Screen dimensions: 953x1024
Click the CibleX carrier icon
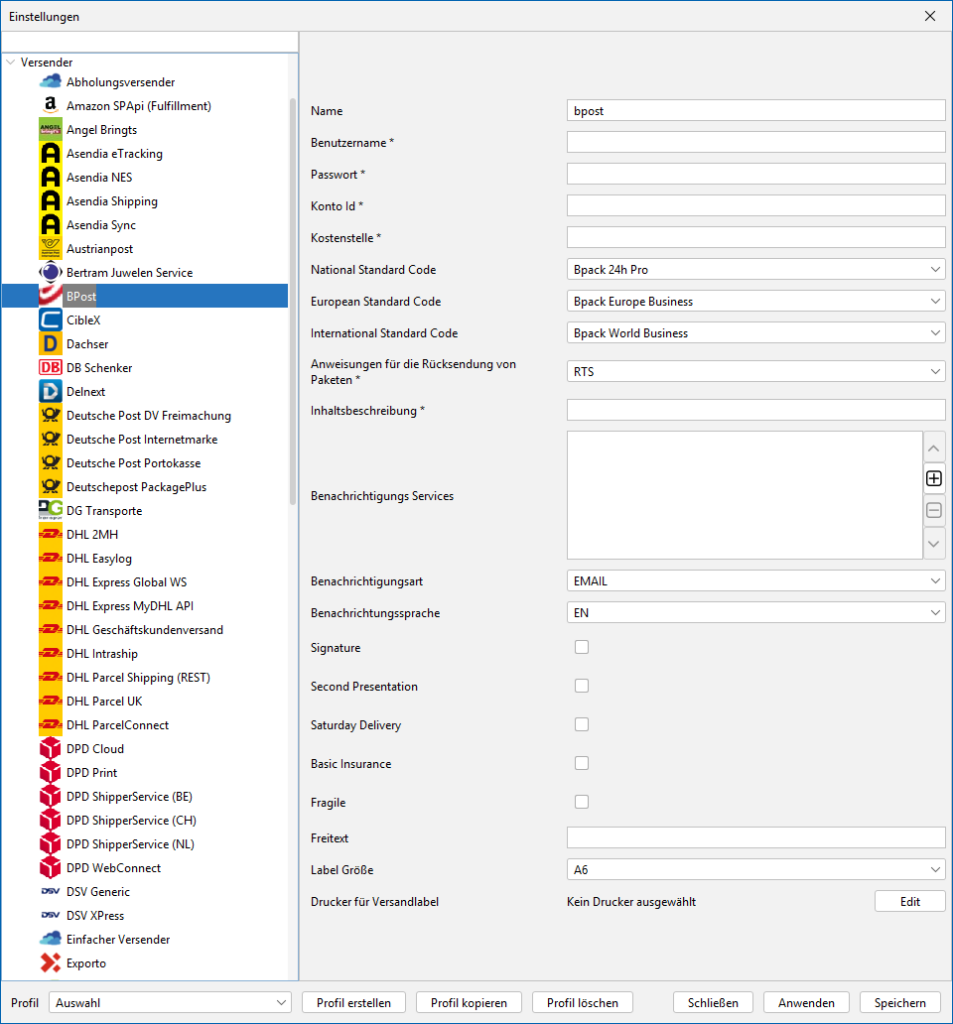pos(49,320)
